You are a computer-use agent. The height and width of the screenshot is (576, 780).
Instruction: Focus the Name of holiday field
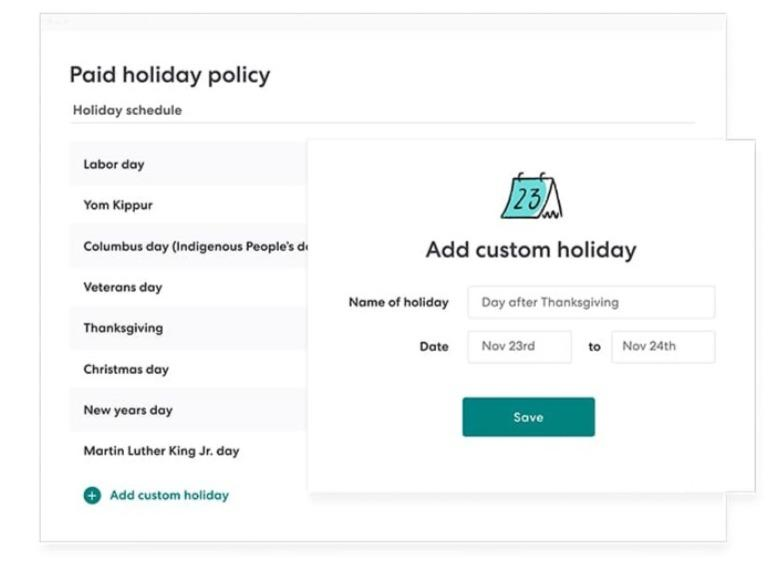[591, 302]
